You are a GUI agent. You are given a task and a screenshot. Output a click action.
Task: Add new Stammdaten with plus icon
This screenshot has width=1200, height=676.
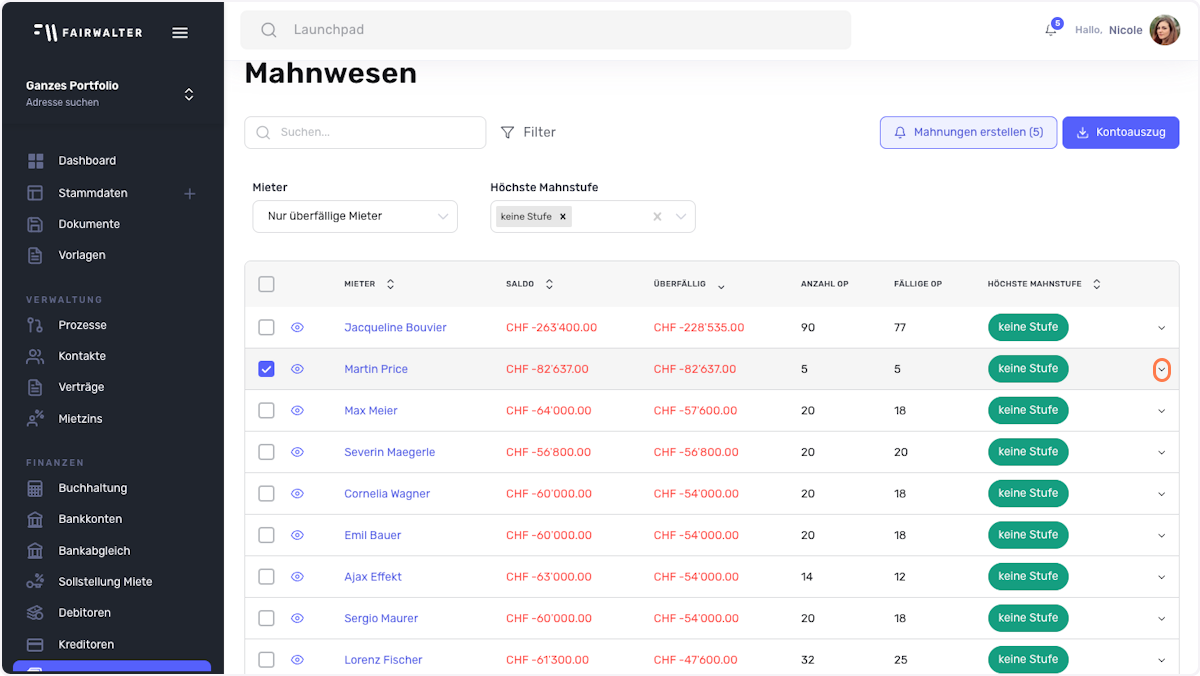click(190, 193)
